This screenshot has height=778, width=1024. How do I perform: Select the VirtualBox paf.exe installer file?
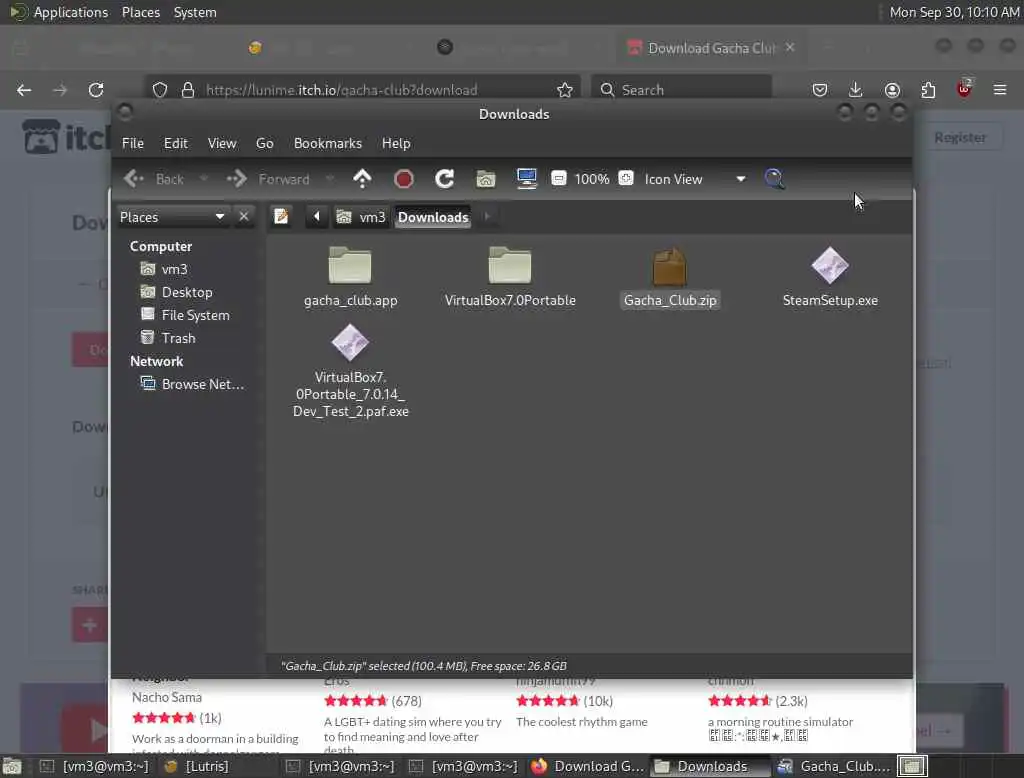[x=351, y=371]
